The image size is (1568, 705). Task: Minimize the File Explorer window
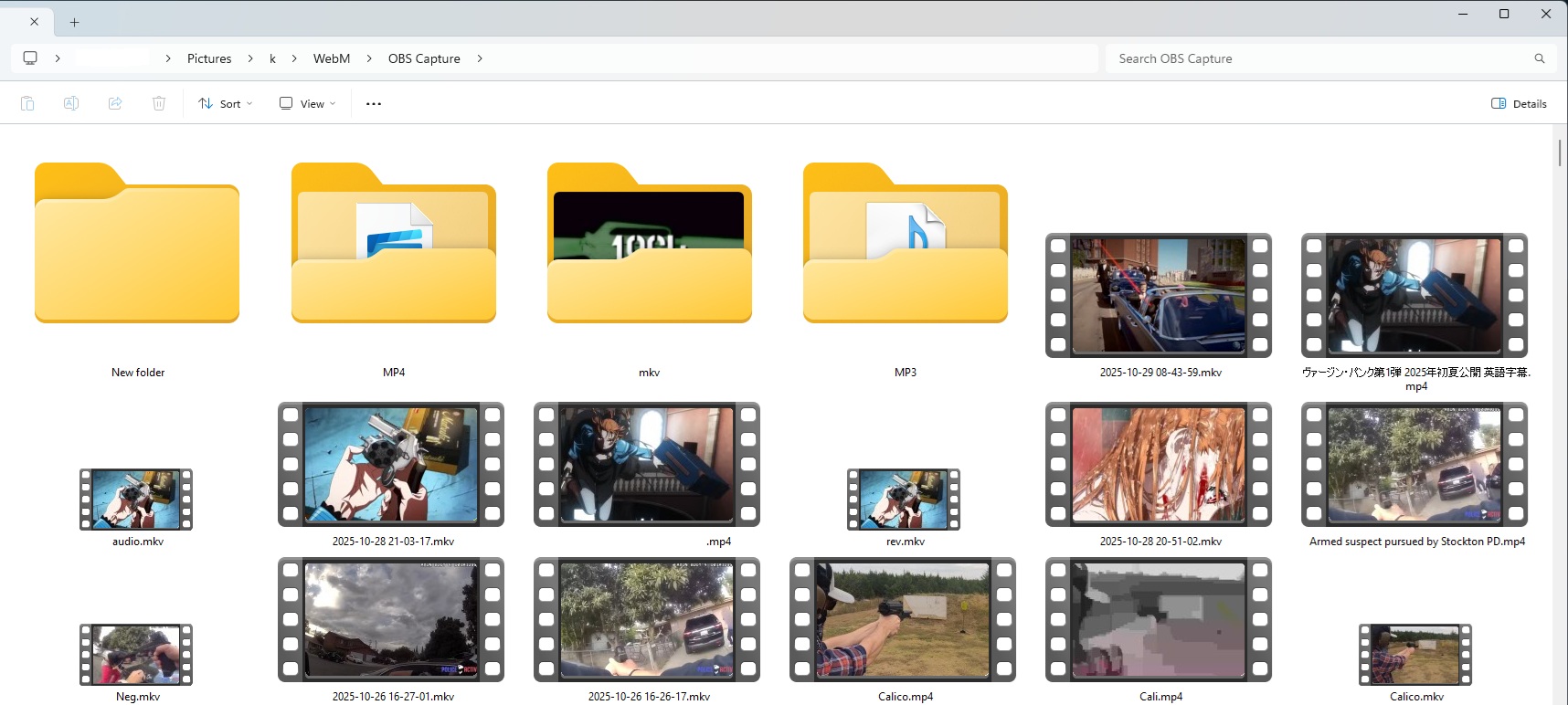[x=1463, y=14]
